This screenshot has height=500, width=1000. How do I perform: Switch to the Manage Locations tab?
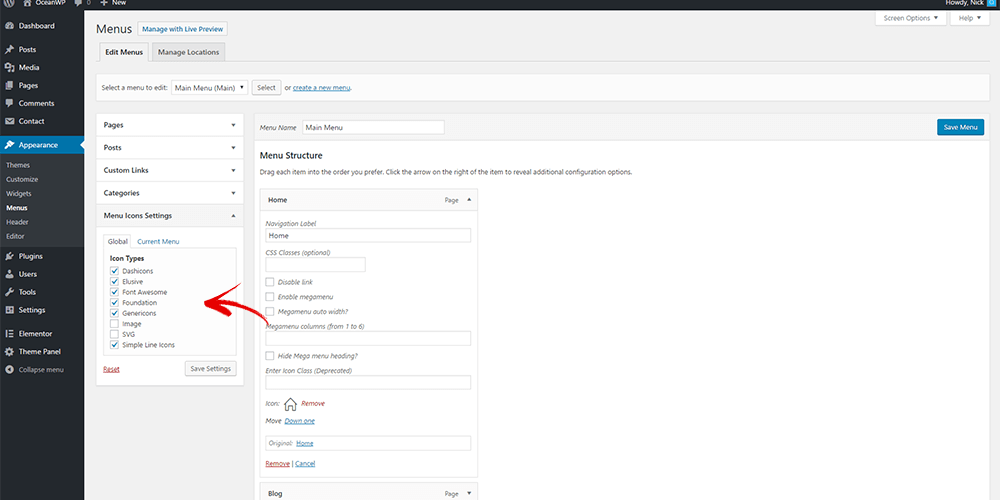point(188,52)
